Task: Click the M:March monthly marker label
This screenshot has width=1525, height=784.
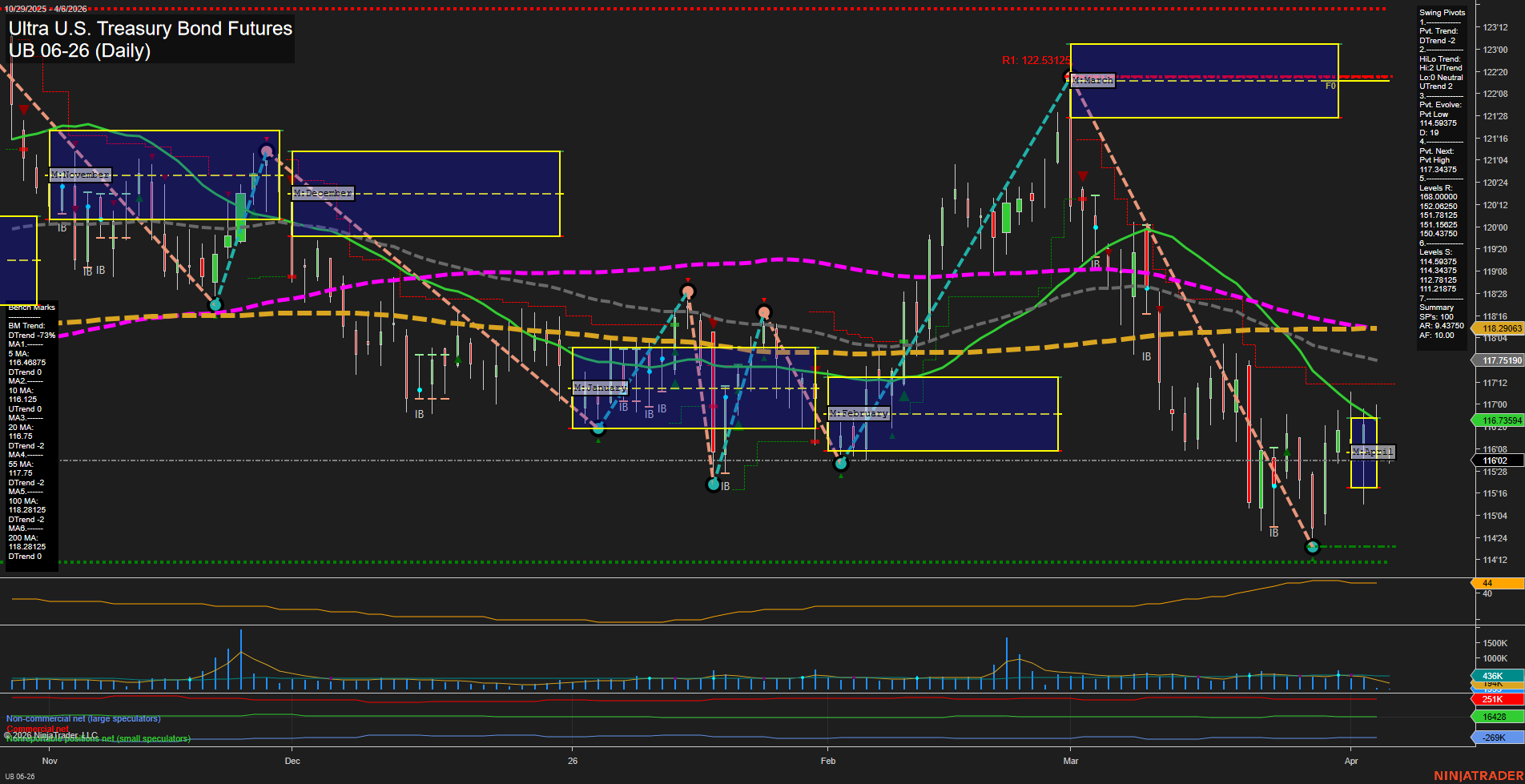Action: point(1092,80)
